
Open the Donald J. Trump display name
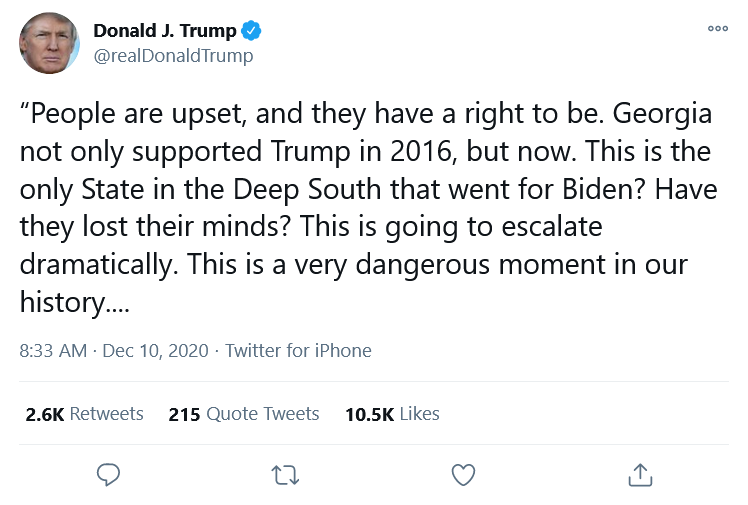click(x=165, y=31)
